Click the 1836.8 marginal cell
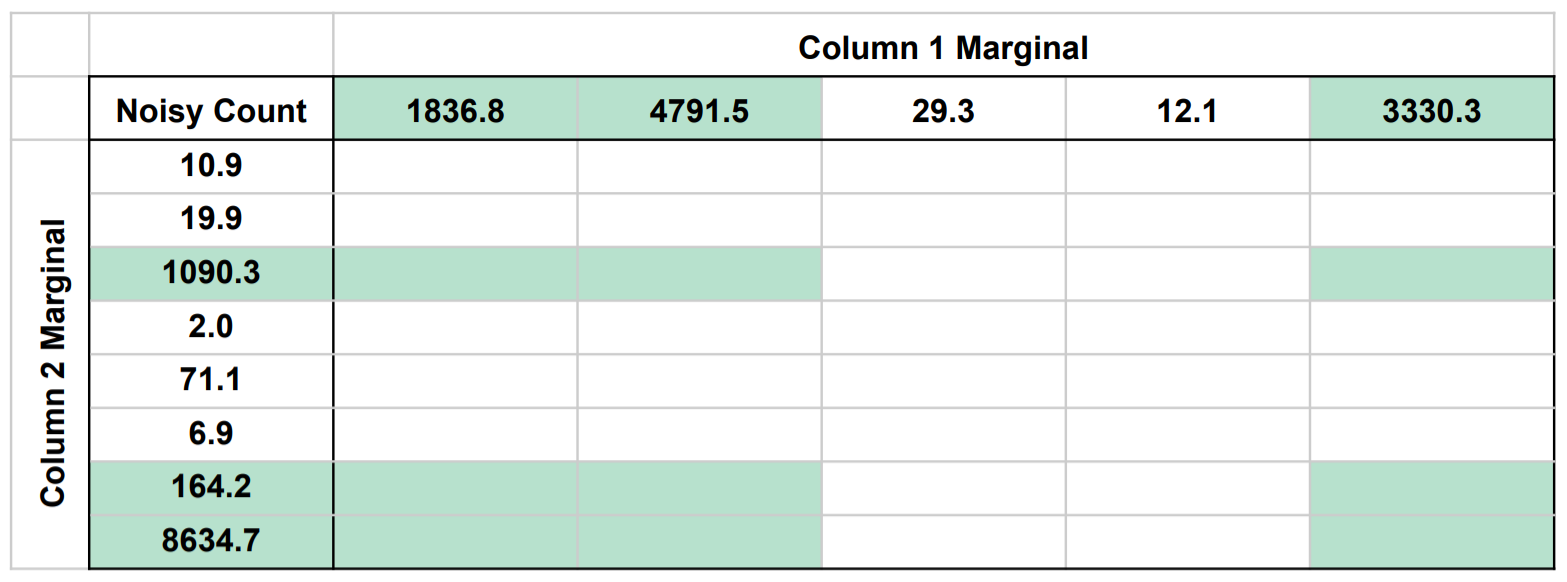Image resolution: width=1567 pixels, height=582 pixels. [455, 111]
